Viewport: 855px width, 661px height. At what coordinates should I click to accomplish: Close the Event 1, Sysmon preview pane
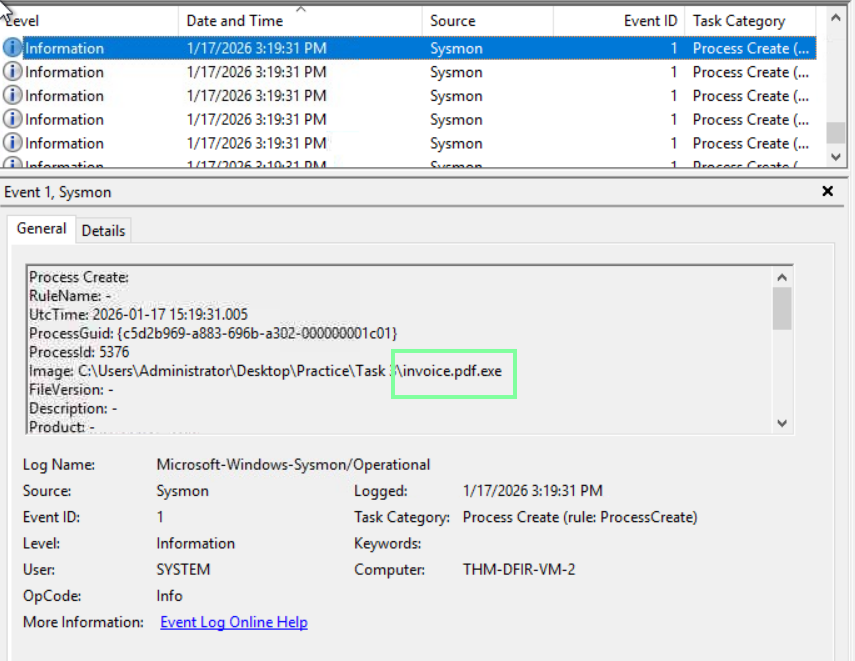(x=827, y=191)
